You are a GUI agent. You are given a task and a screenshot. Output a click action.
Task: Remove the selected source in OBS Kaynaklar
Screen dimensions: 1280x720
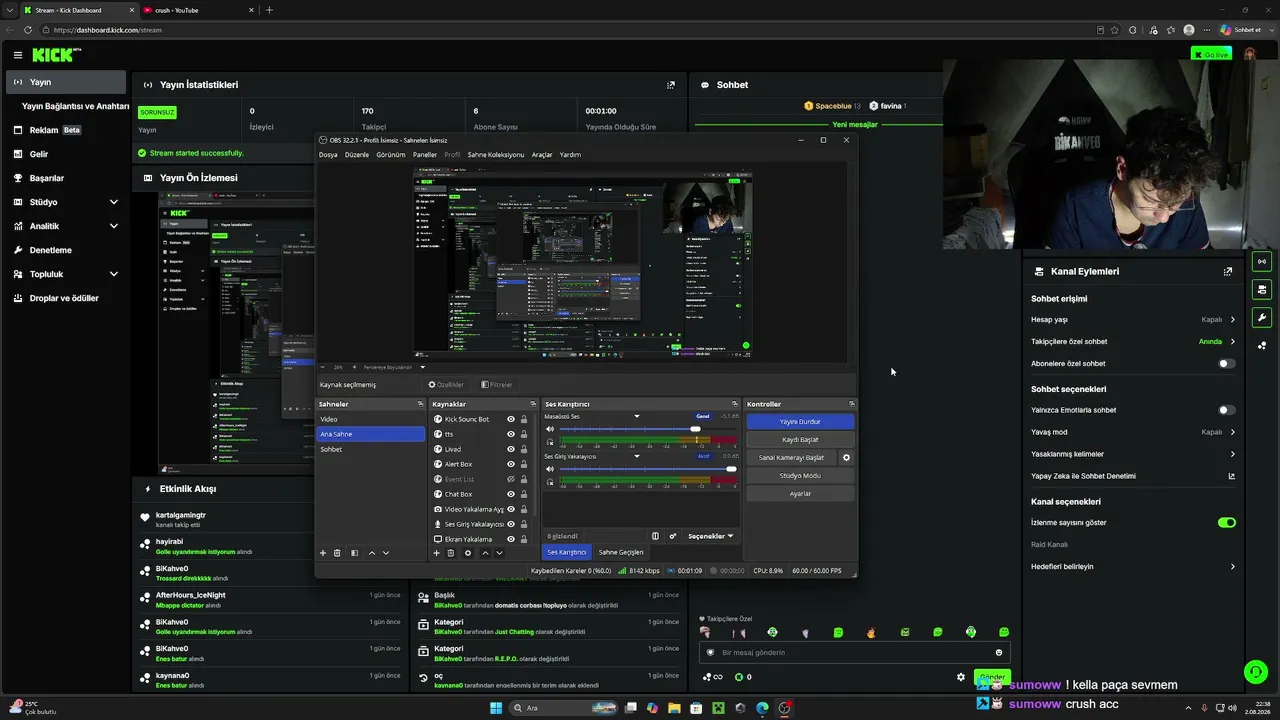(451, 553)
